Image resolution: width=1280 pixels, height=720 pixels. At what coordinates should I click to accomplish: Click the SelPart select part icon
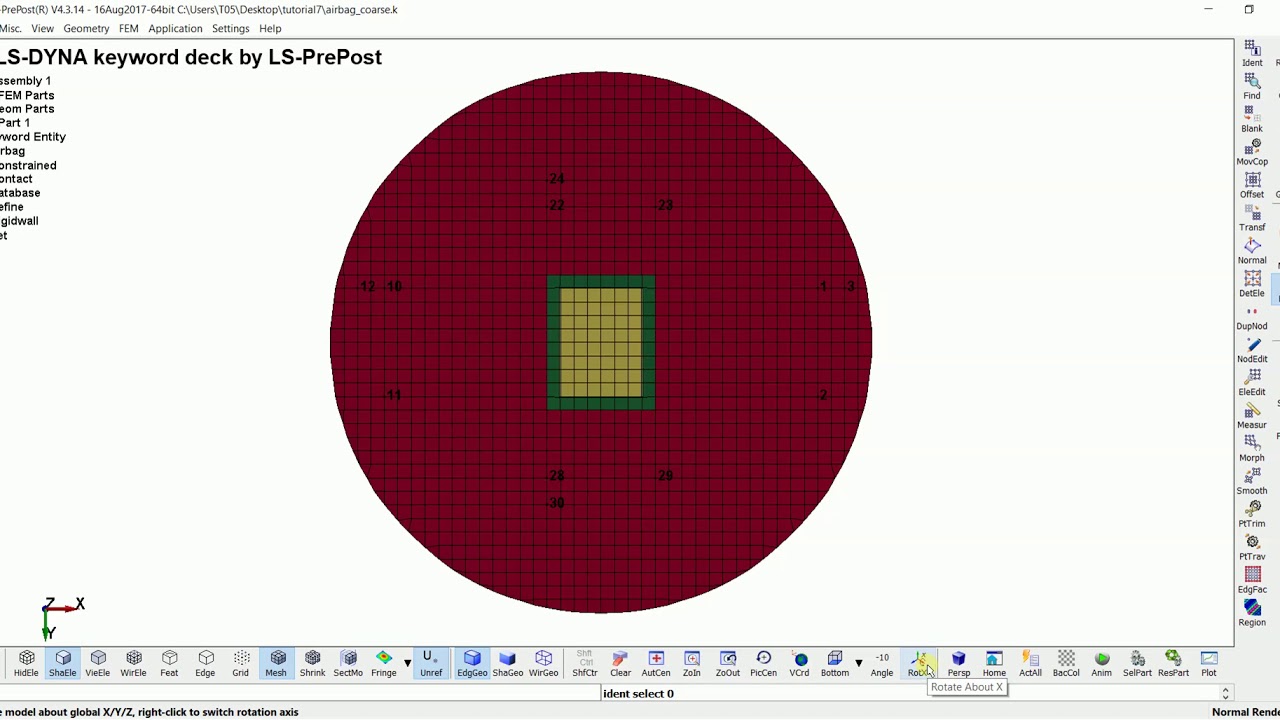point(1137,663)
